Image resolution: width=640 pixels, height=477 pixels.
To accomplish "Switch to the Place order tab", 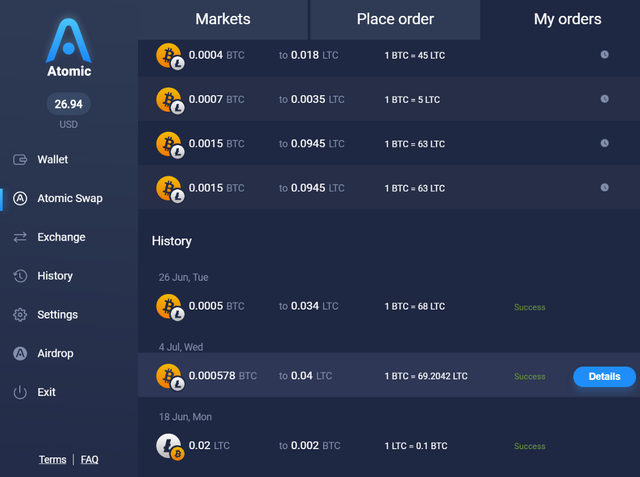I will click(395, 19).
